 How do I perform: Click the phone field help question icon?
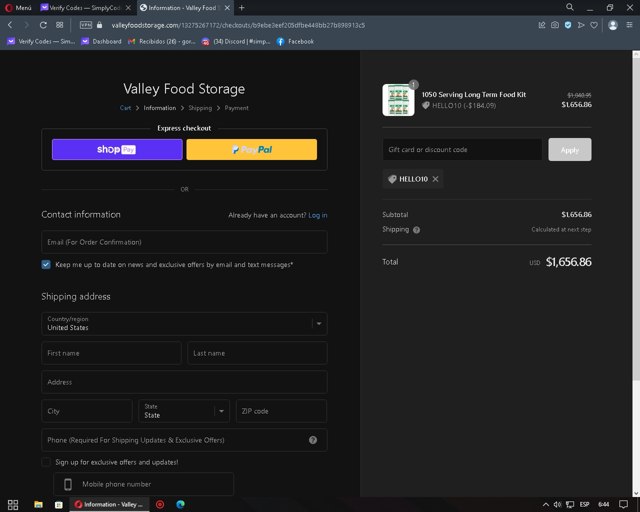(x=313, y=440)
